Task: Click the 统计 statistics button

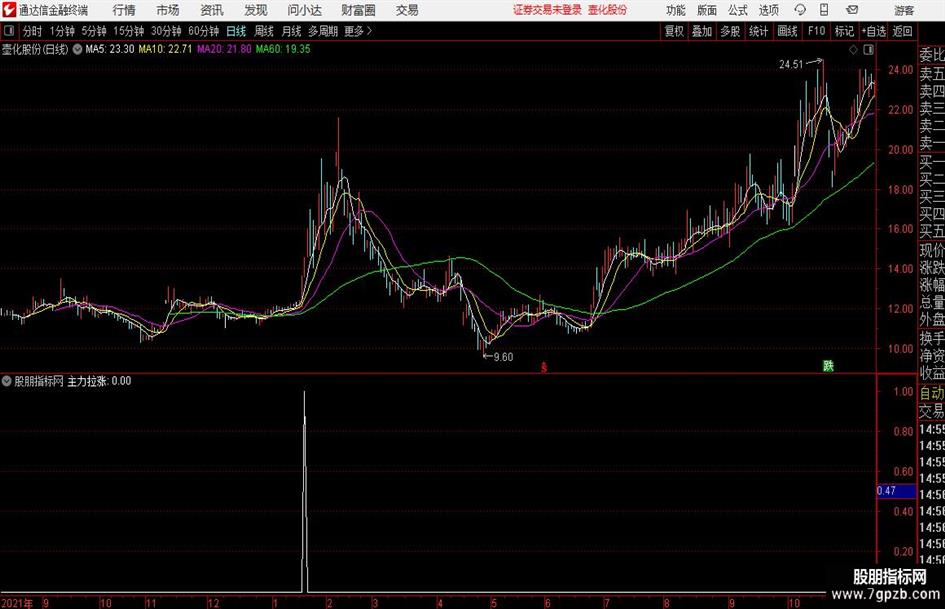Action: pyautogui.click(x=758, y=31)
